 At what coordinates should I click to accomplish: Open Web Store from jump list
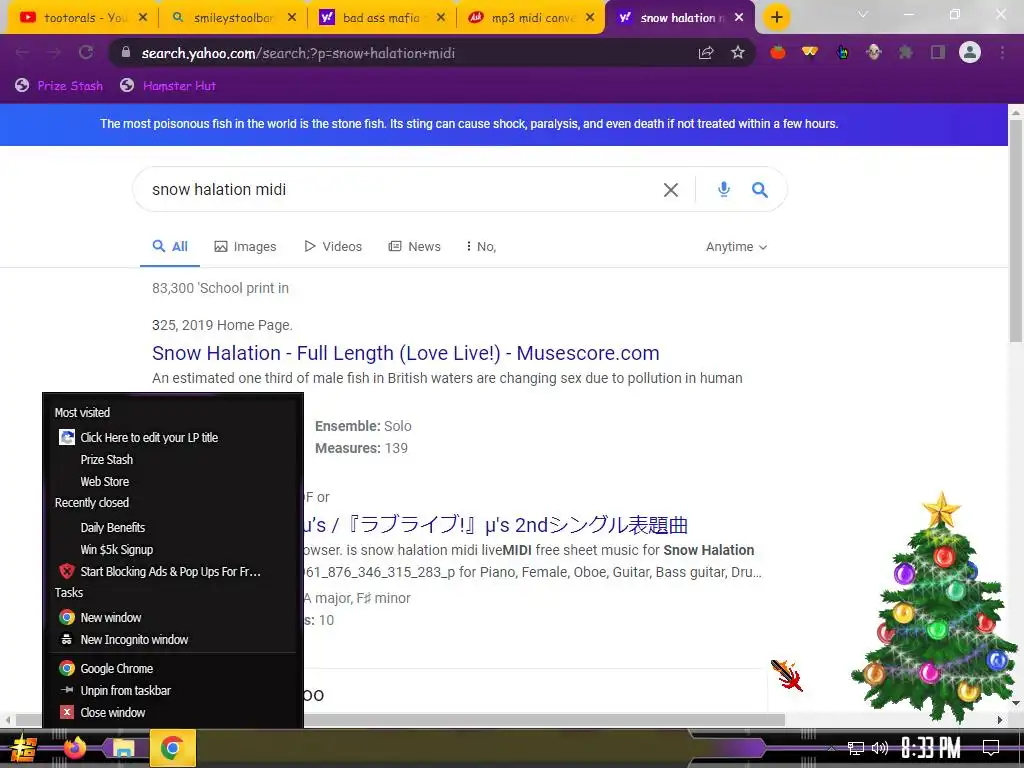(173, 482)
